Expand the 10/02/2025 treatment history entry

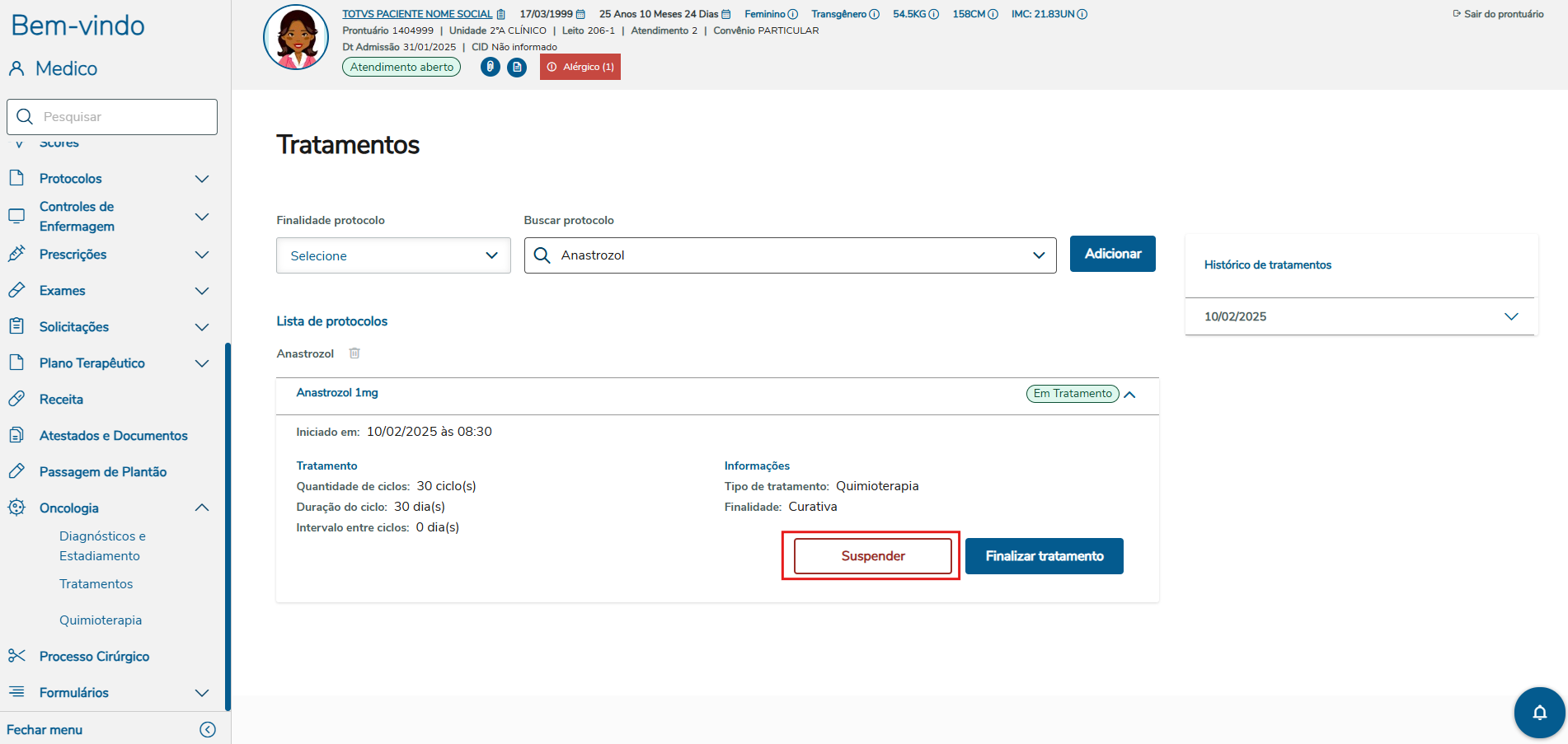pyautogui.click(x=1510, y=316)
